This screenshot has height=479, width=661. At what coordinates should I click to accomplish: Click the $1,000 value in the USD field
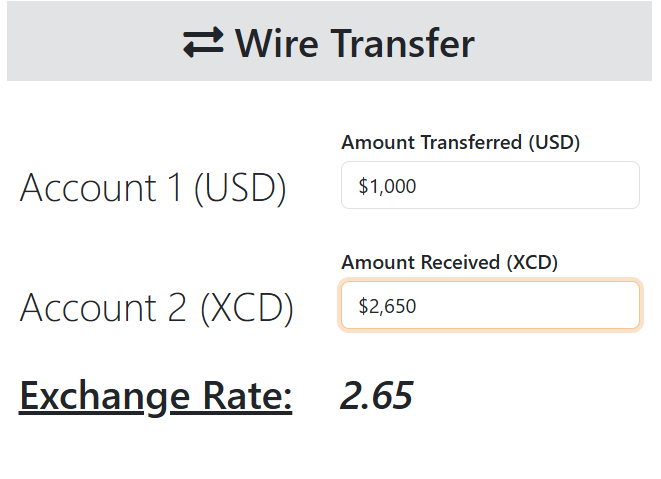(387, 186)
